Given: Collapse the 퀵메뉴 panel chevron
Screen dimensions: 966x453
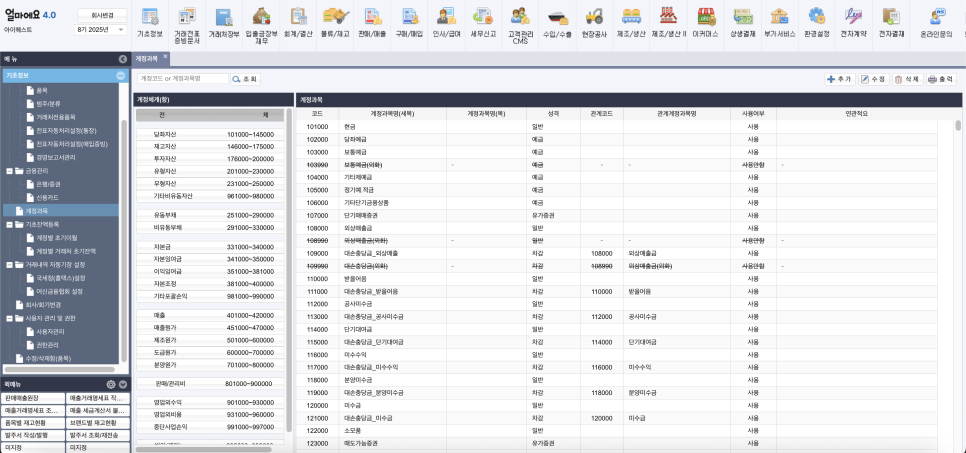Looking at the screenshot, I should click(x=123, y=384).
